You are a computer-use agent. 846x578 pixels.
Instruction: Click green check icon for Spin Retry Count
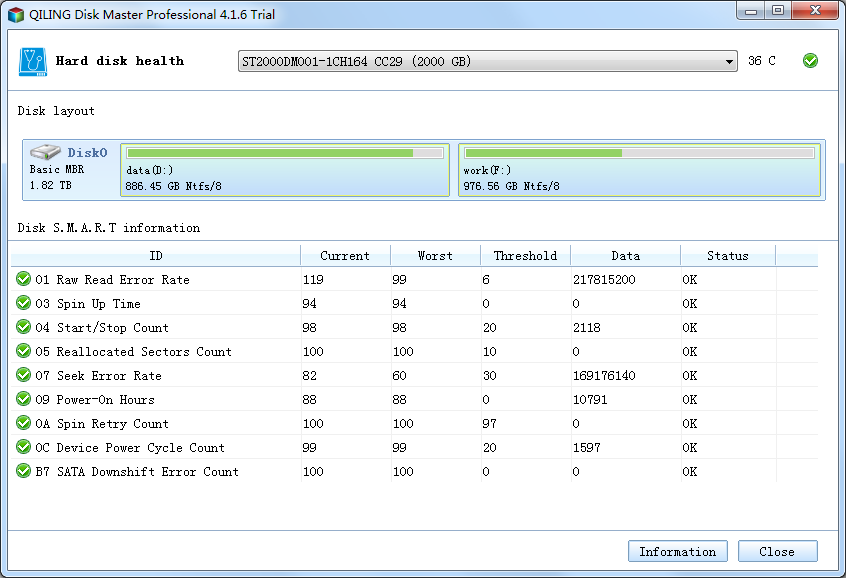[x=23, y=423]
